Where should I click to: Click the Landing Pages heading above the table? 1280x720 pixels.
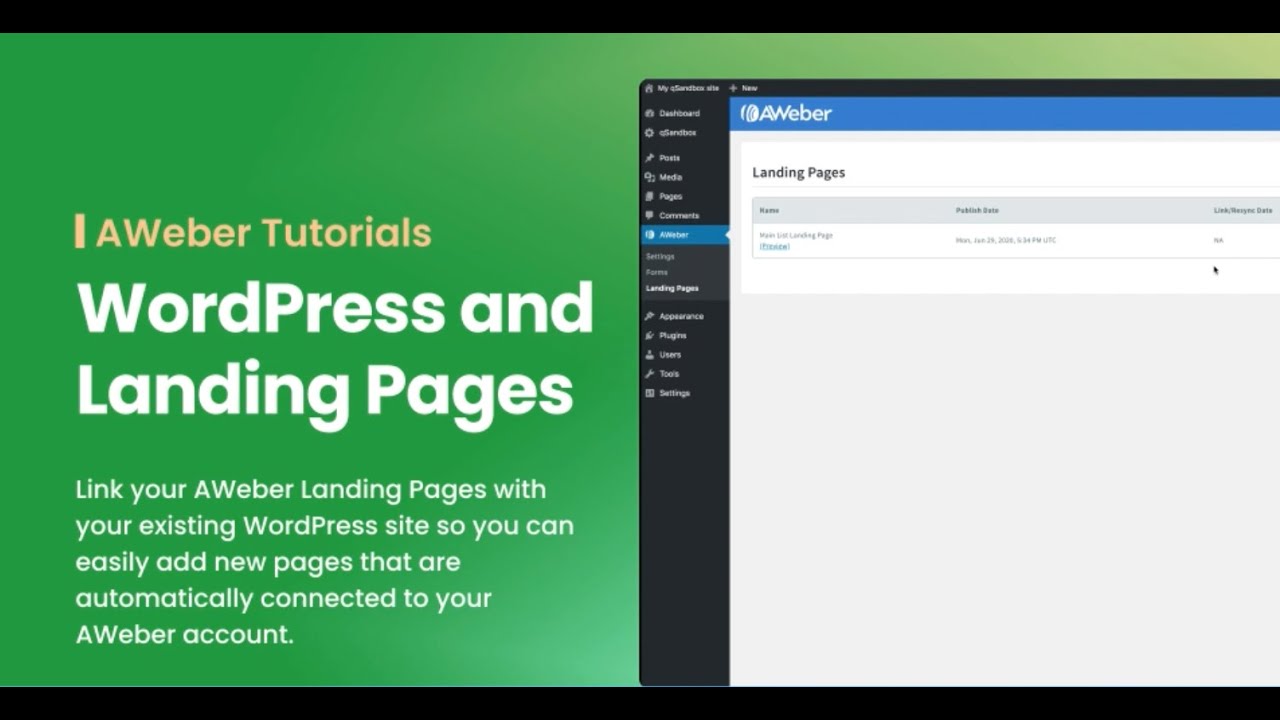pos(798,172)
